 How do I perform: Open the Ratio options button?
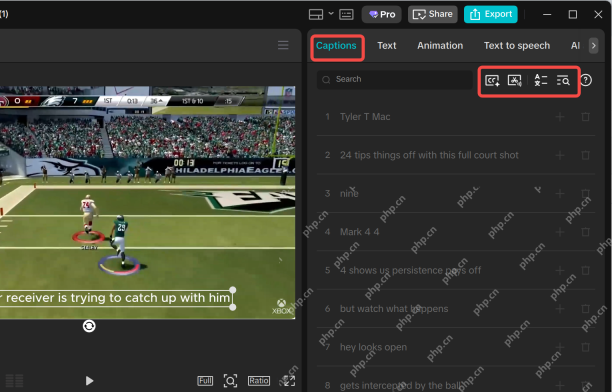(x=259, y=381)
